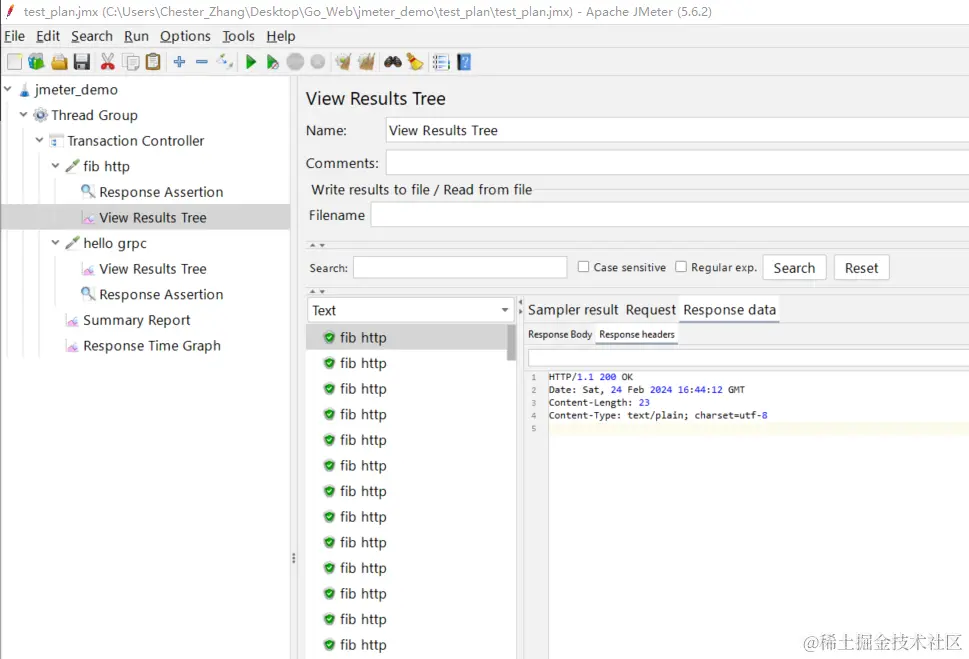Click the response headers find field

point(748,358)
